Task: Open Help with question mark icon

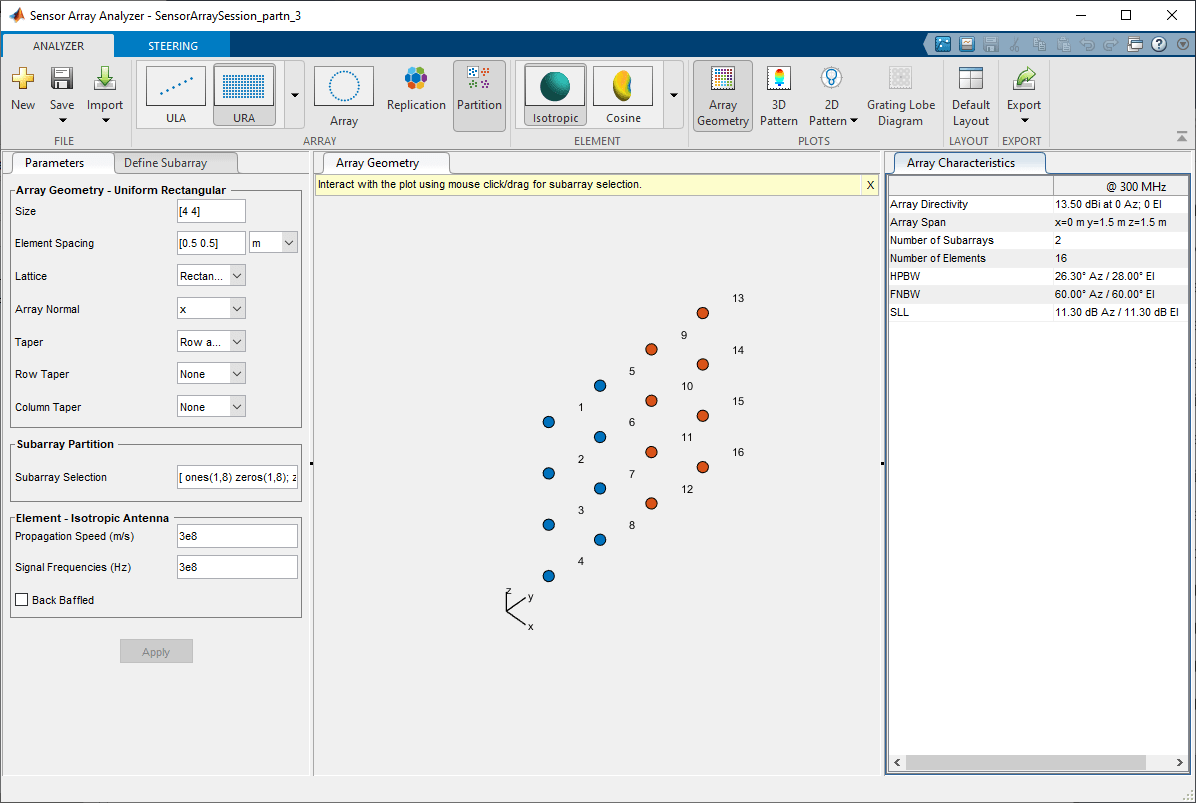Action: click(x=1159, y=44)
